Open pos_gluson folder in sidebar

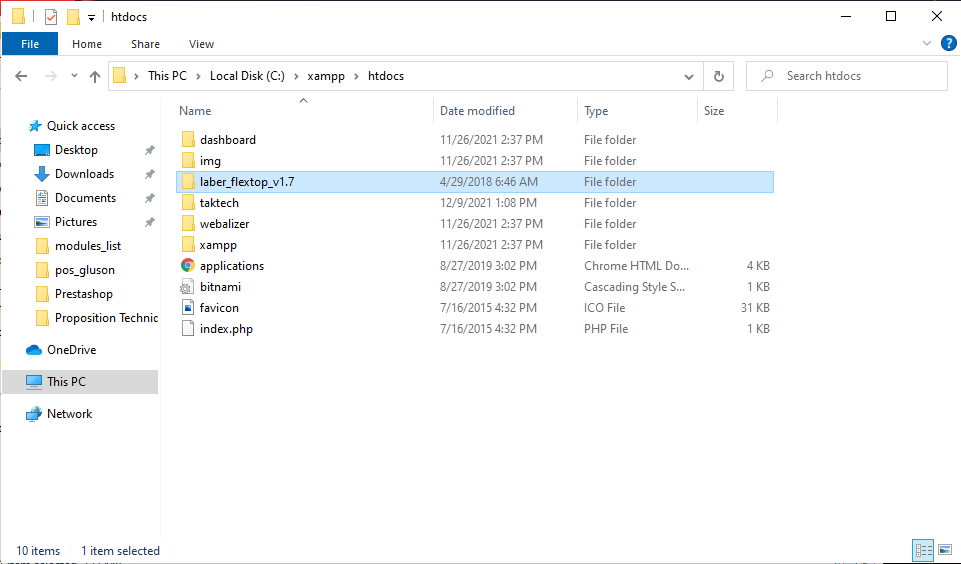[x=85, y=270]
